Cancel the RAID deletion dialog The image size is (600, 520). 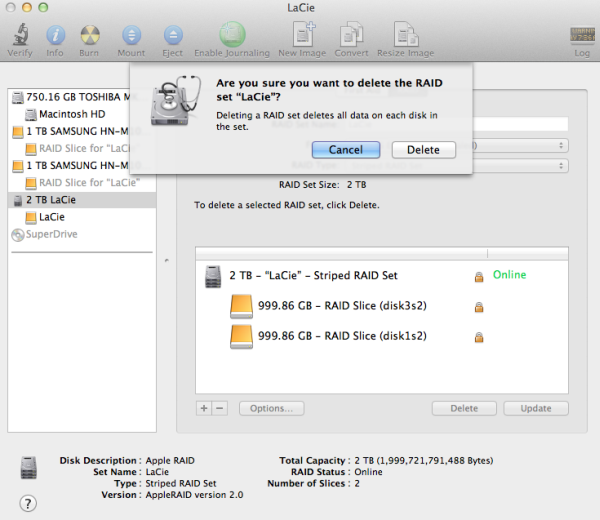coord(346,150)
